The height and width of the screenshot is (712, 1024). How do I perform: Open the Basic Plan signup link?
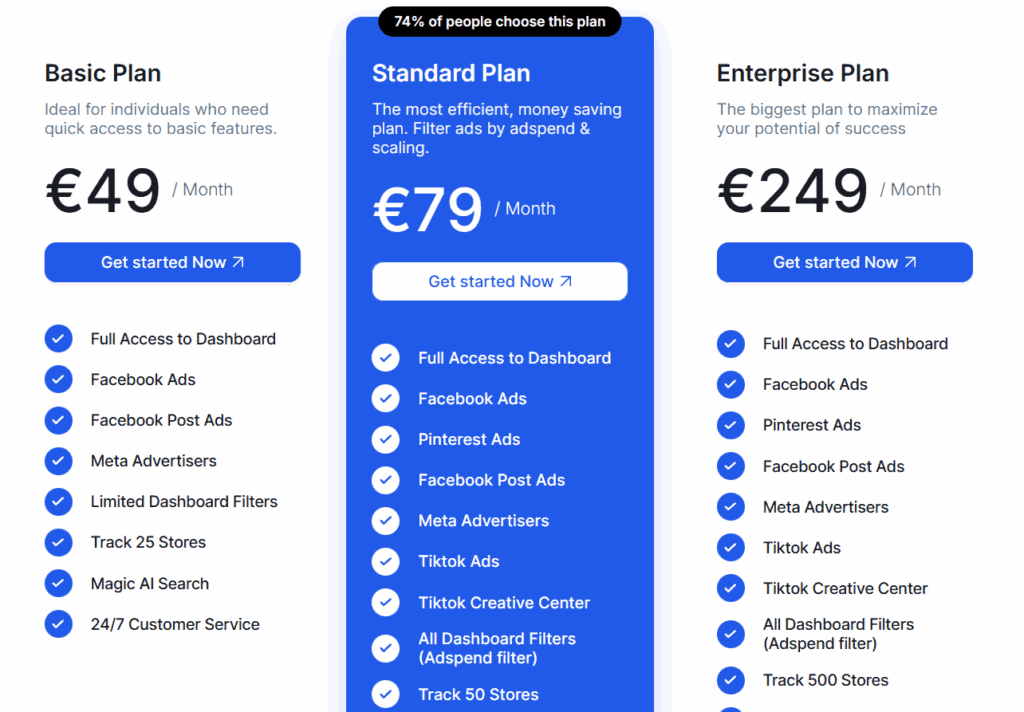(x=172, y=262)
